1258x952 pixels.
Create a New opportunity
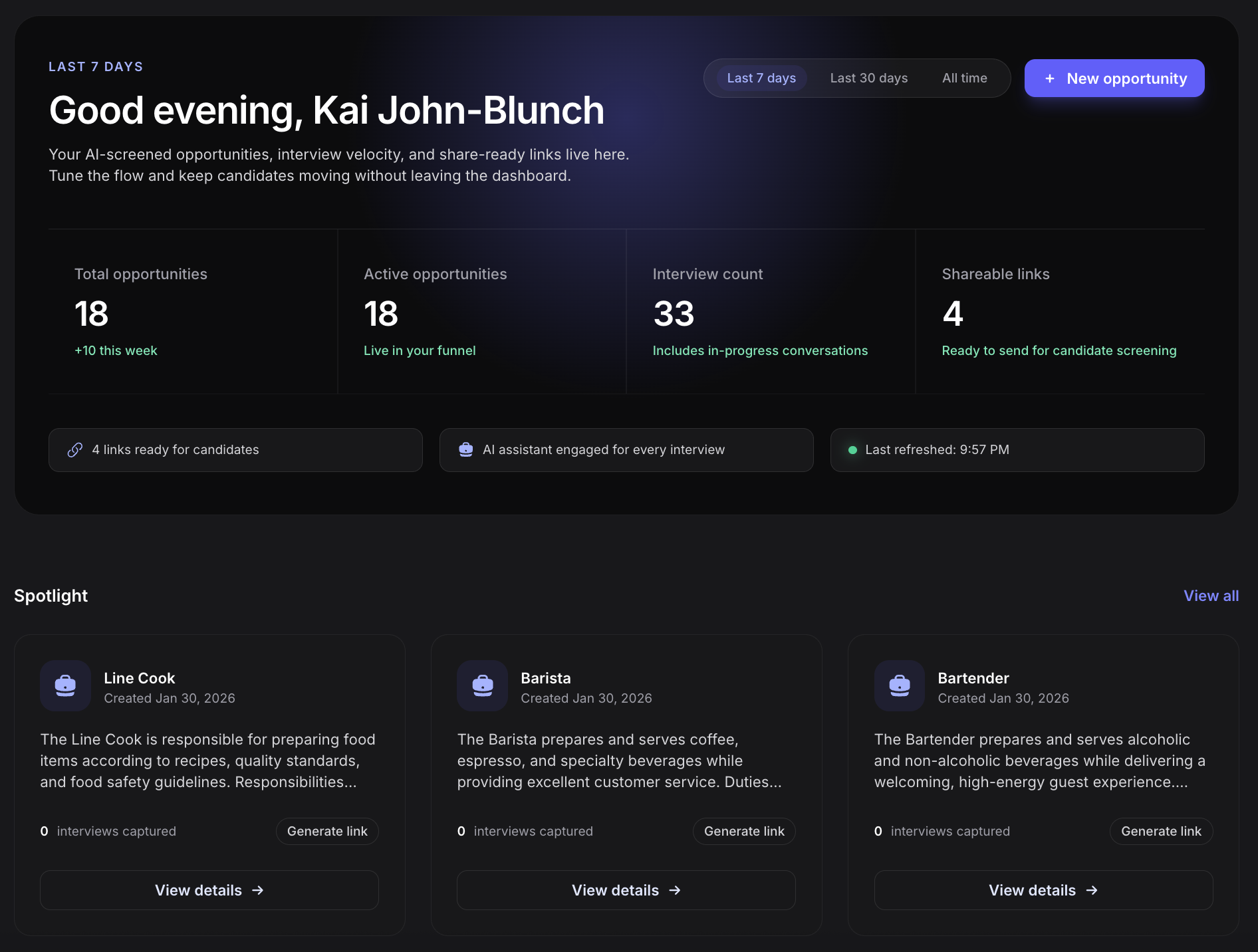(1114, 78)
